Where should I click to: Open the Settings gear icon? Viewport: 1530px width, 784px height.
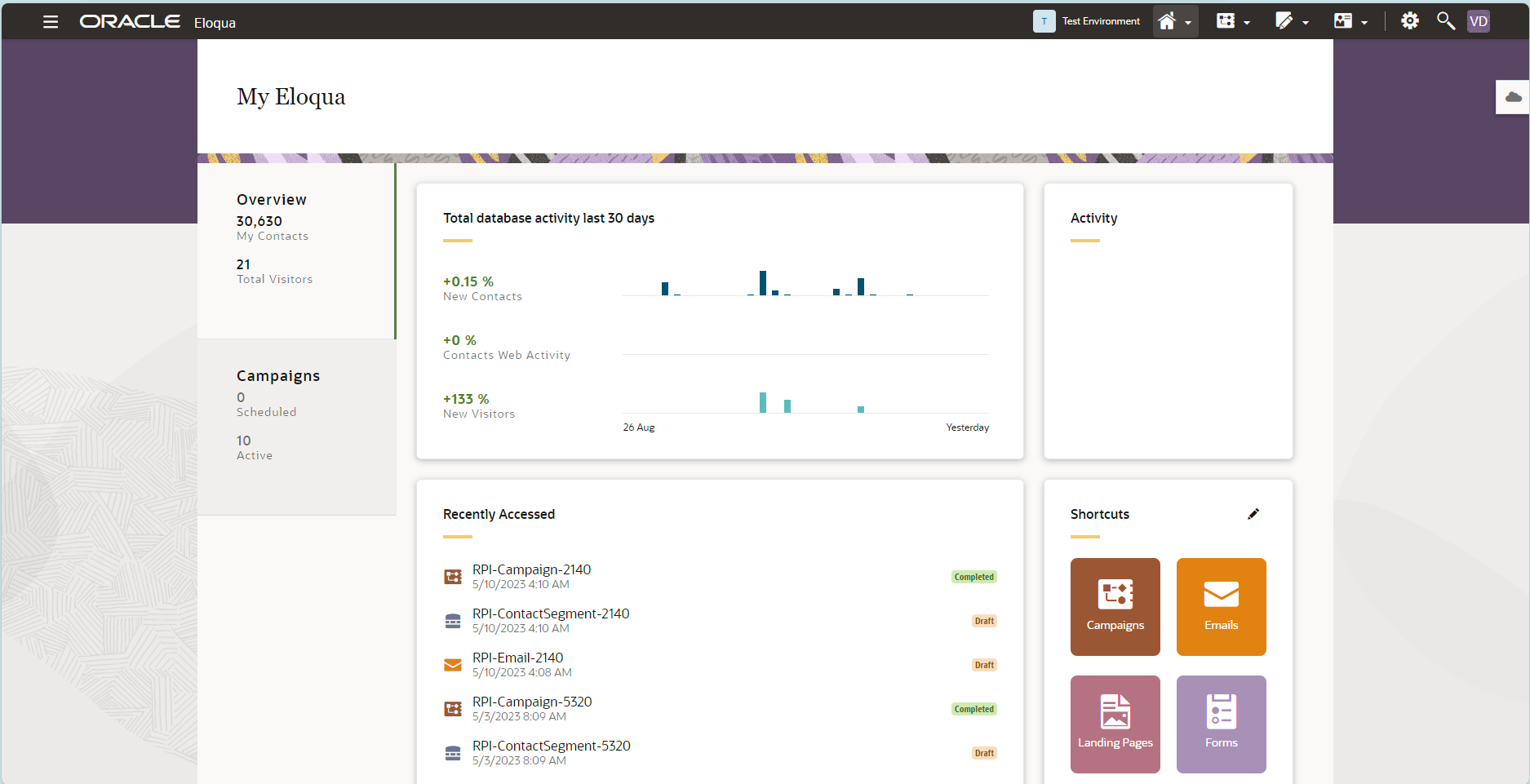click(1409, 21)
